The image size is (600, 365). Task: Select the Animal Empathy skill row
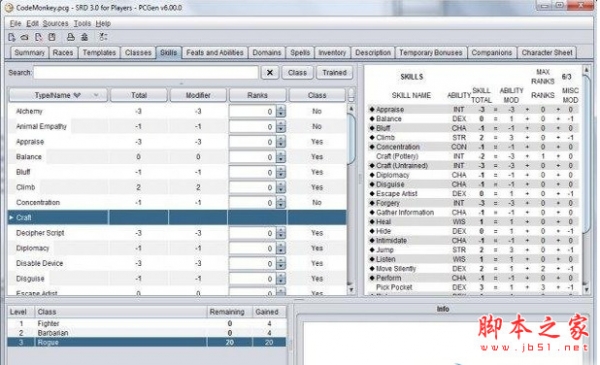pos(177,127)
